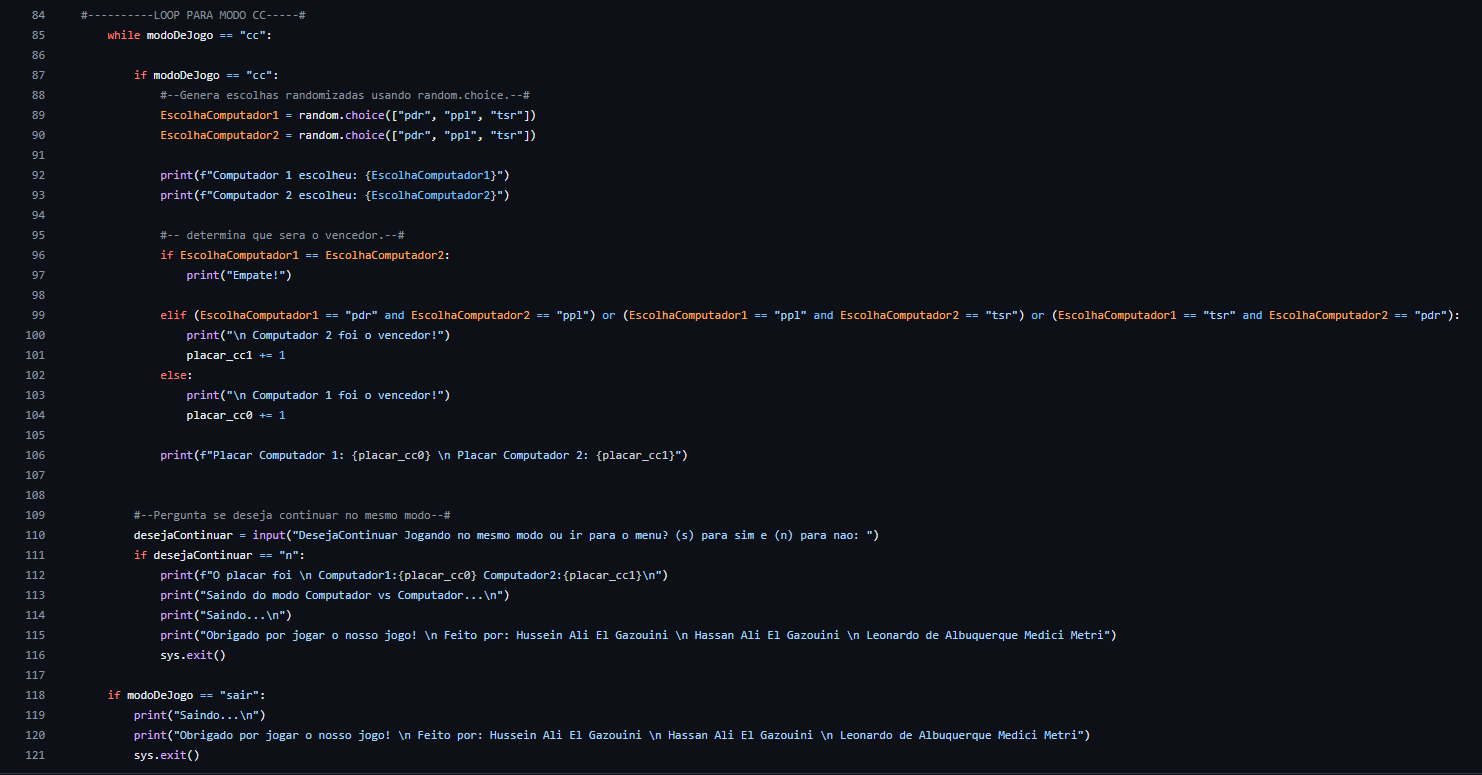Click line number 84 in the gutter

pyautogui.click(x=38, y=15)
